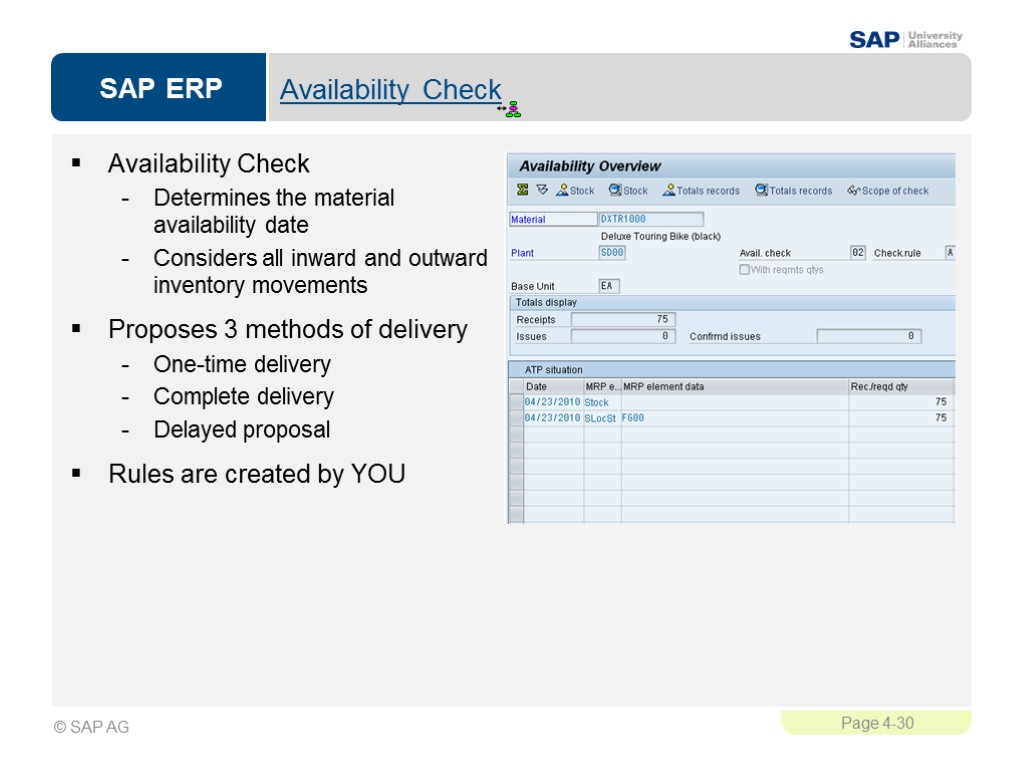This screenshot has height=768, width=1024.
Task: Select the row selector of the SLocSt row
Action: coord(517,418)
